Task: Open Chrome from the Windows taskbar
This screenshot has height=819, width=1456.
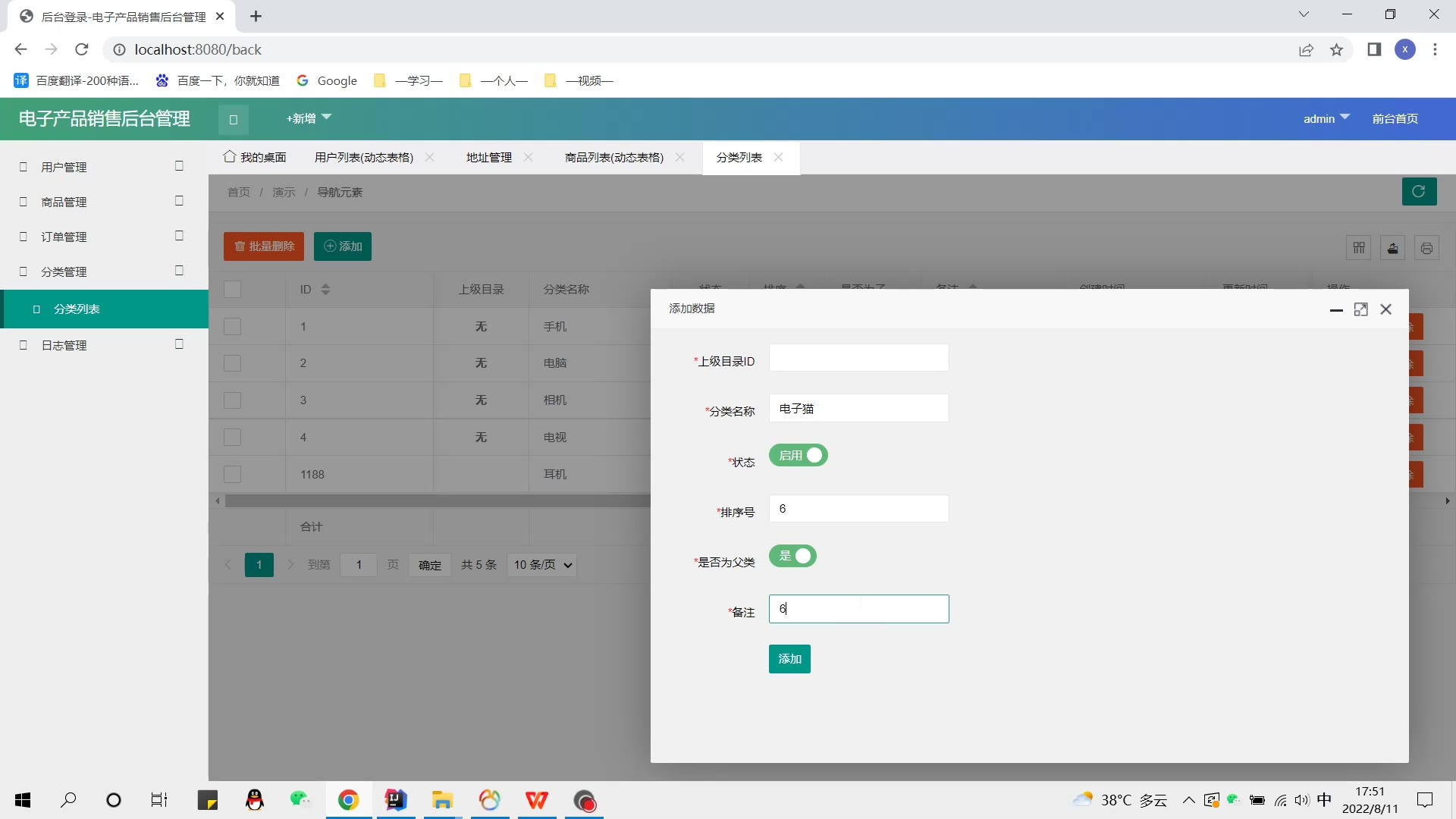Action: [x=348, y=800]
